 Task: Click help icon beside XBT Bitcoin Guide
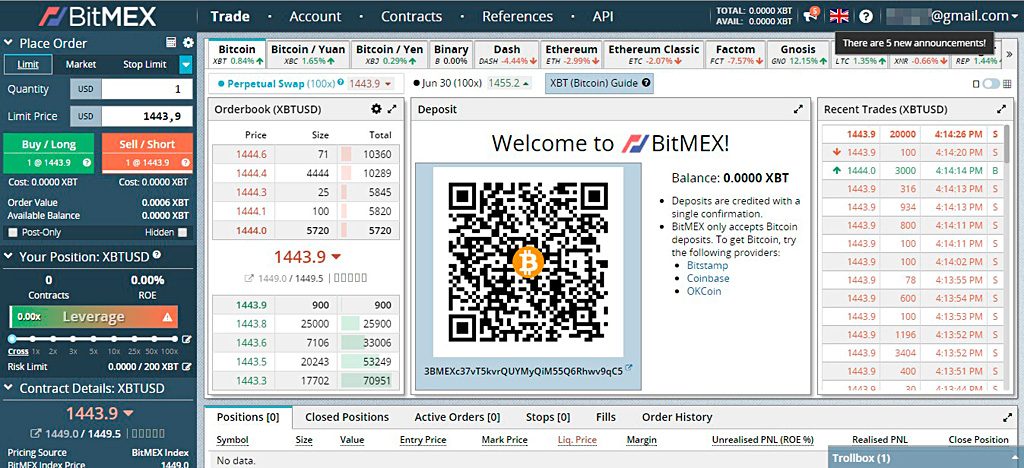(646, 84)
